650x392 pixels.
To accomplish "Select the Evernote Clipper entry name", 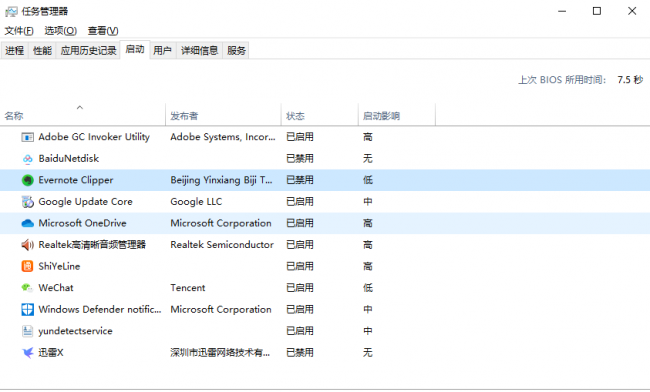I will 76,180.
